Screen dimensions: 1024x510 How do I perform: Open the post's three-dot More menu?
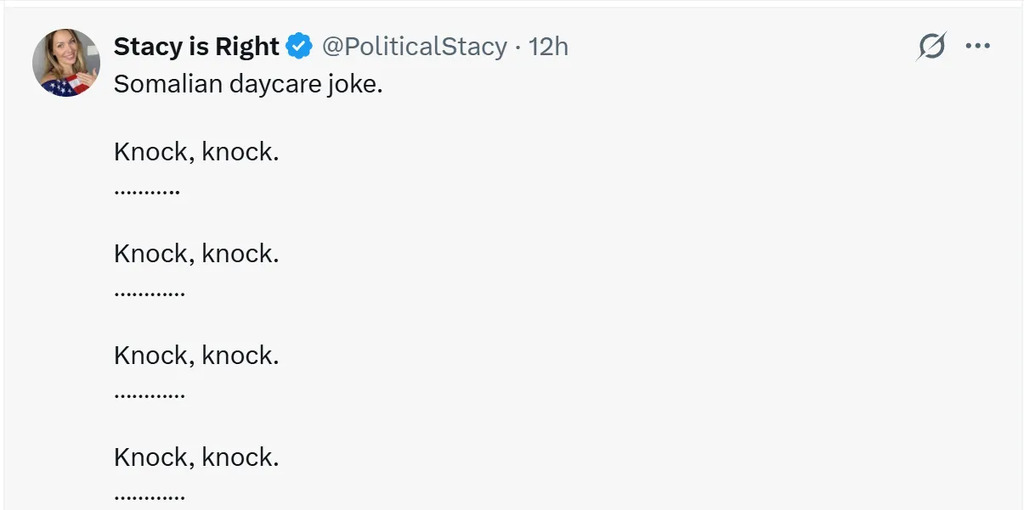click(x=977, y=46)
